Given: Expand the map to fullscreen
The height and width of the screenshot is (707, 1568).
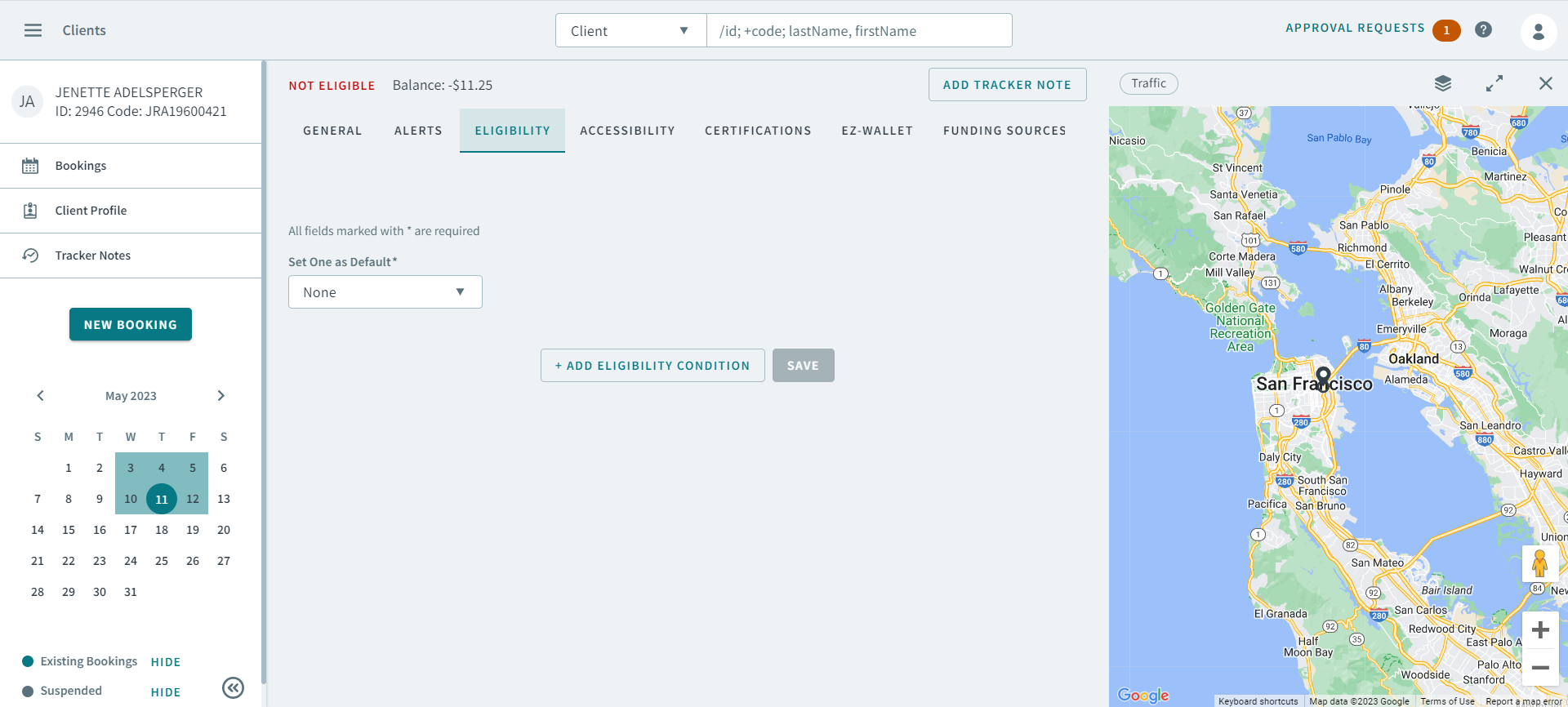Looking at the screenshot, I should 1494,83.
